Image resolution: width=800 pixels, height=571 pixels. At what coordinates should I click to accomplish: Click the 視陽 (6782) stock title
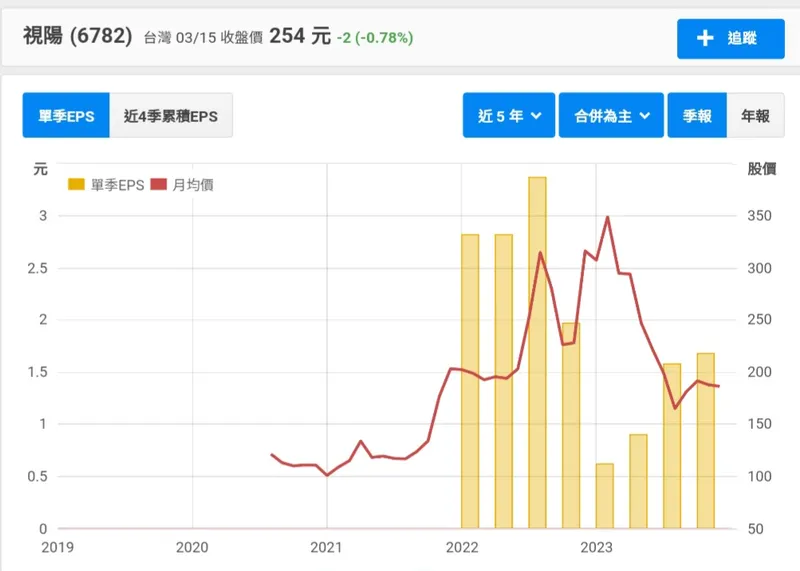78,37
